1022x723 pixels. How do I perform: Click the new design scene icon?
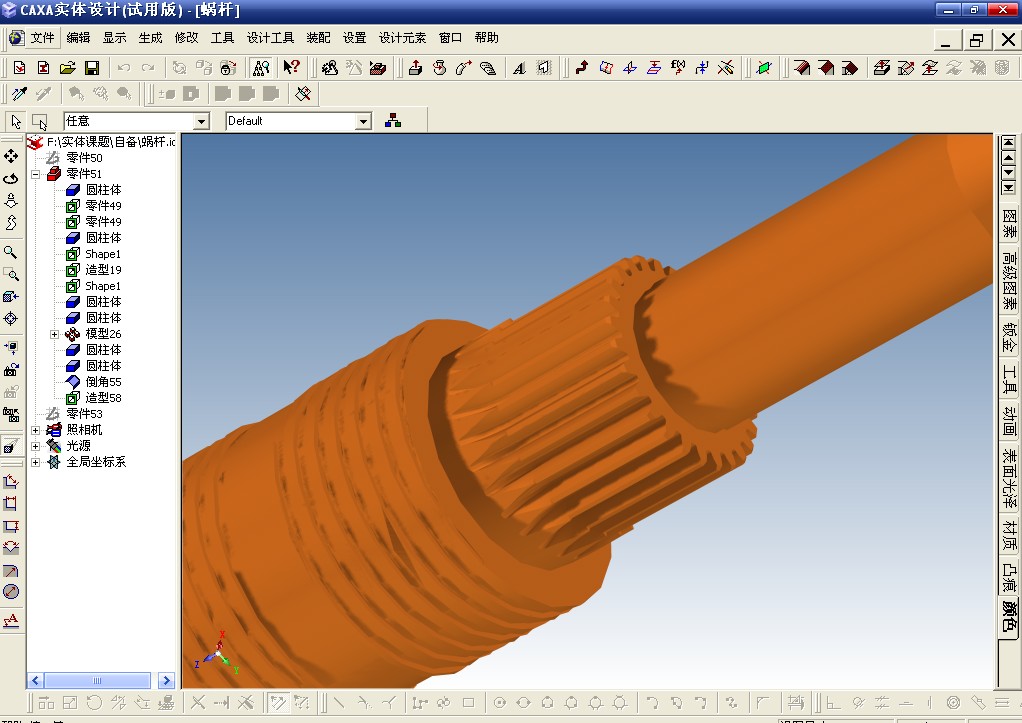pyautogui.click(x=20, y=67)
